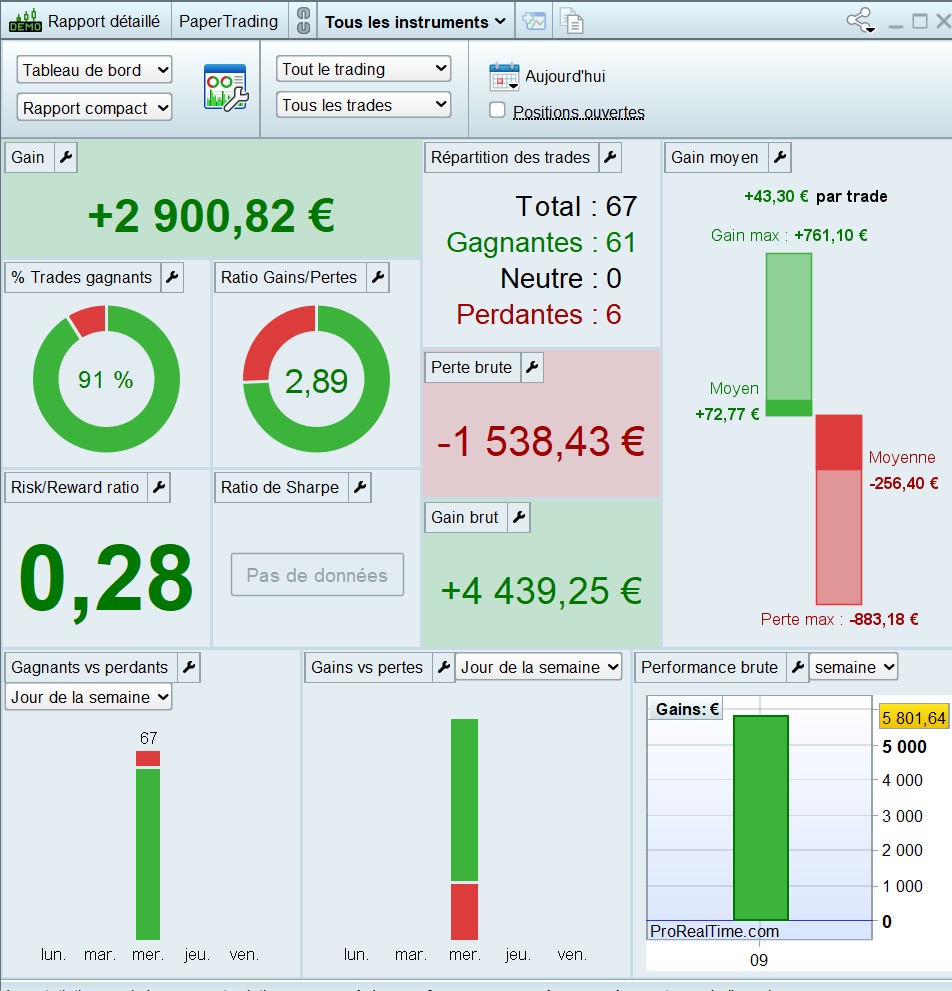
Task: Click the chain link grouping icon
Action: pos(303,21)
